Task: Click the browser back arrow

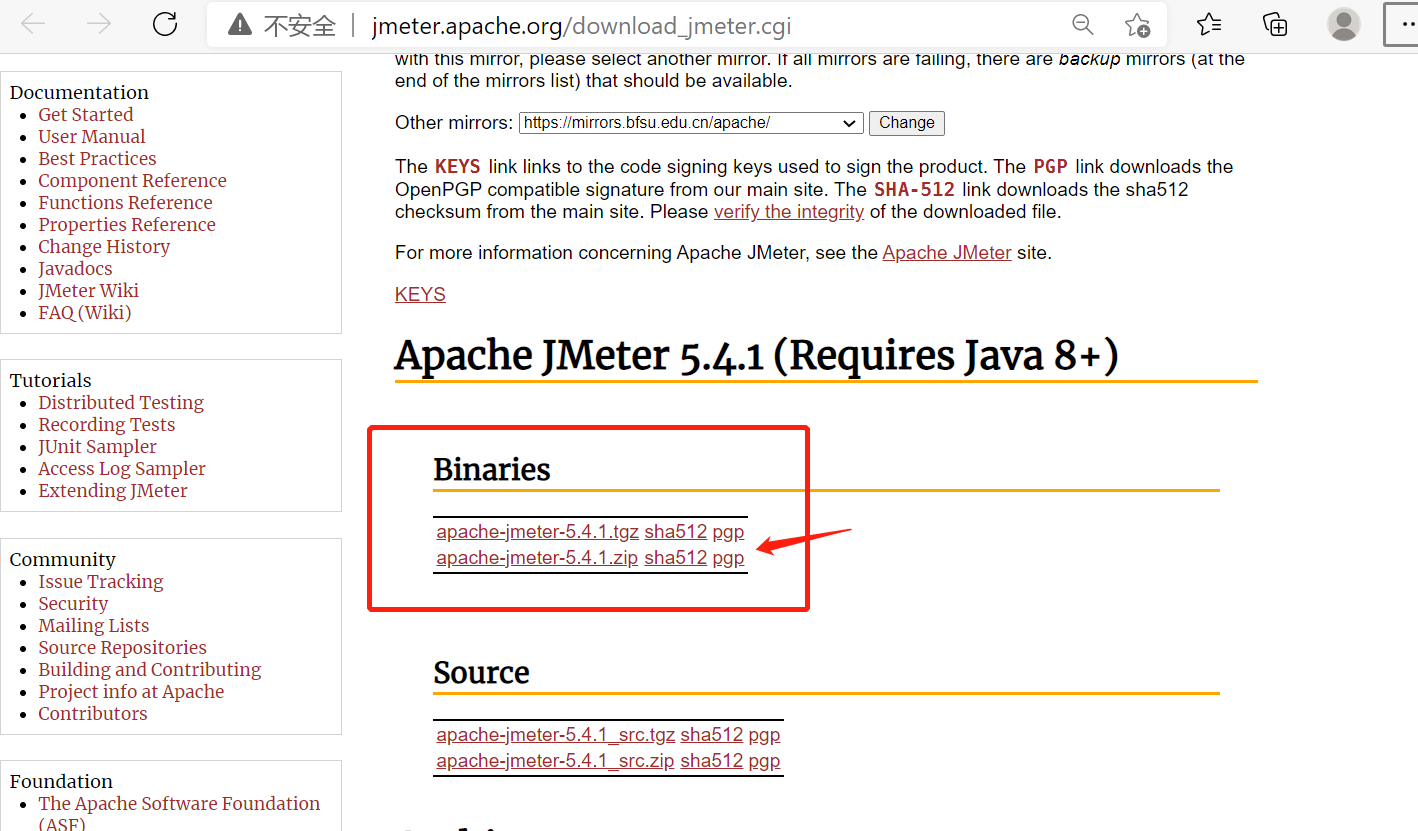Action: coord(33,25)
